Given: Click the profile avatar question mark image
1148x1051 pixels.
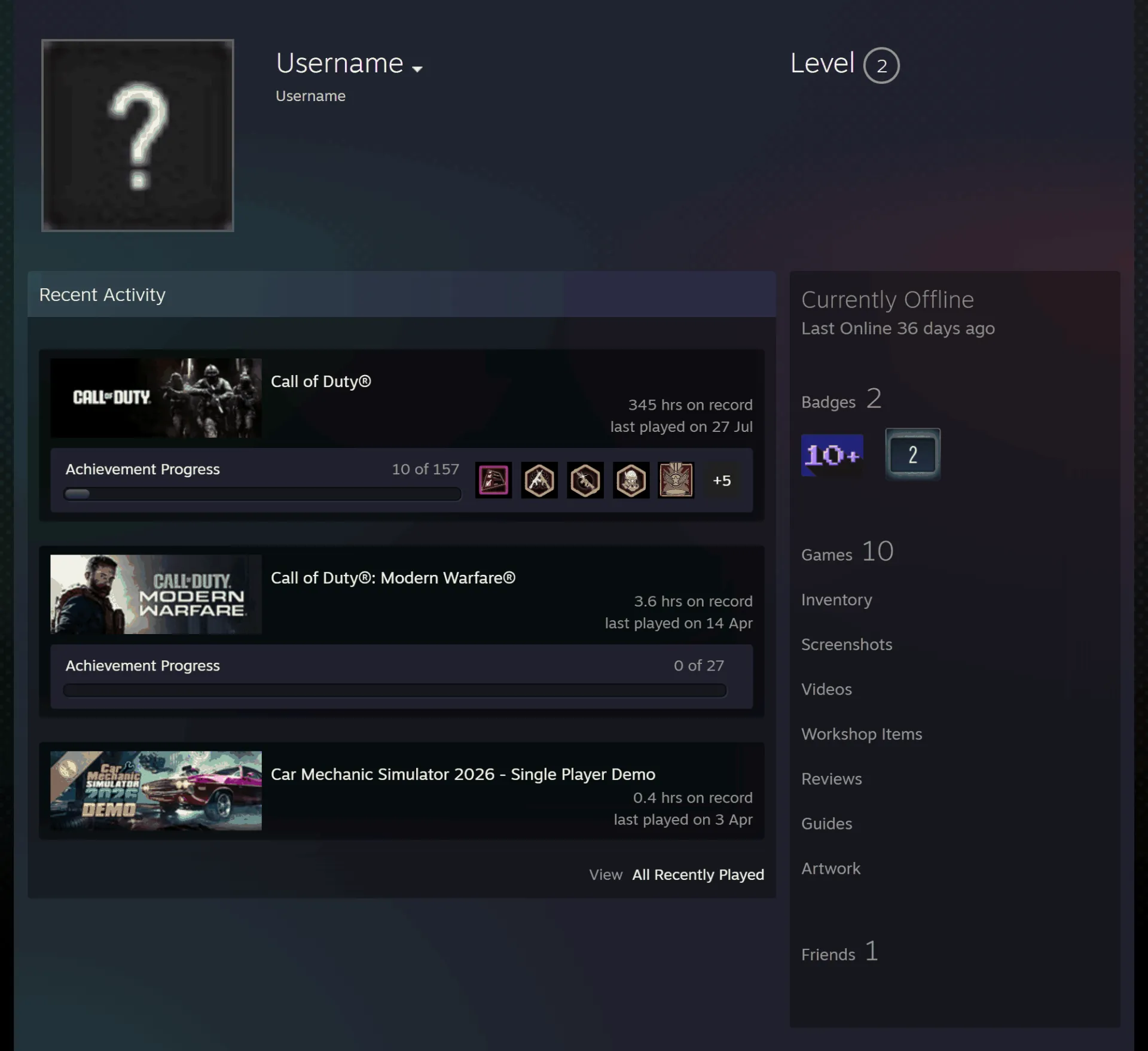Looking at the screenshot, I should (x=138, y=135).
